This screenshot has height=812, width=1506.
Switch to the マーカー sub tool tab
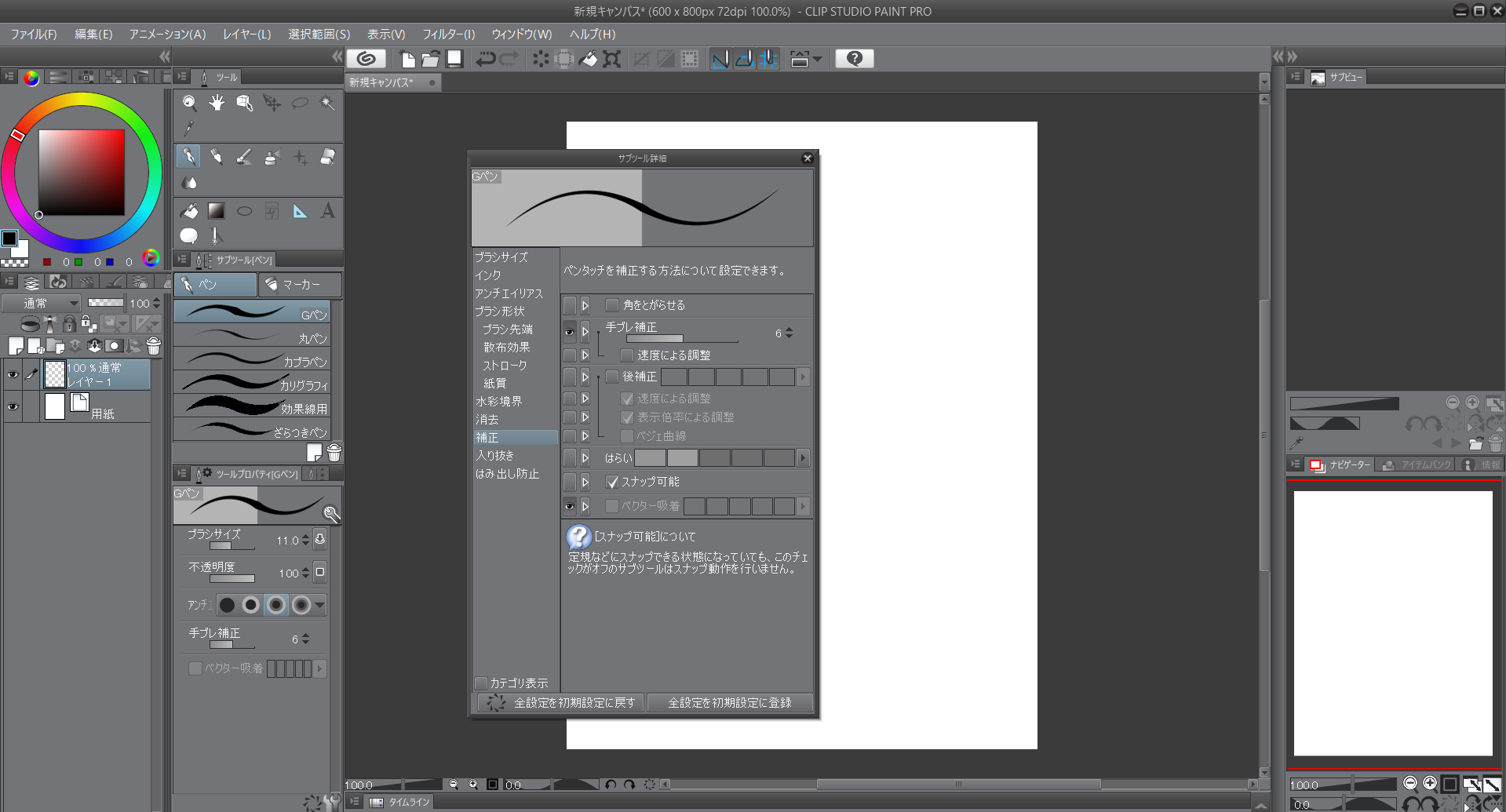[300, 285]
